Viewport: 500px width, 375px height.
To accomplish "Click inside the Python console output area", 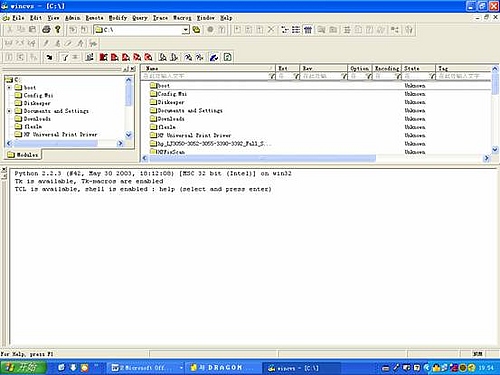I will pyautogui.click(x=253, y=257).
